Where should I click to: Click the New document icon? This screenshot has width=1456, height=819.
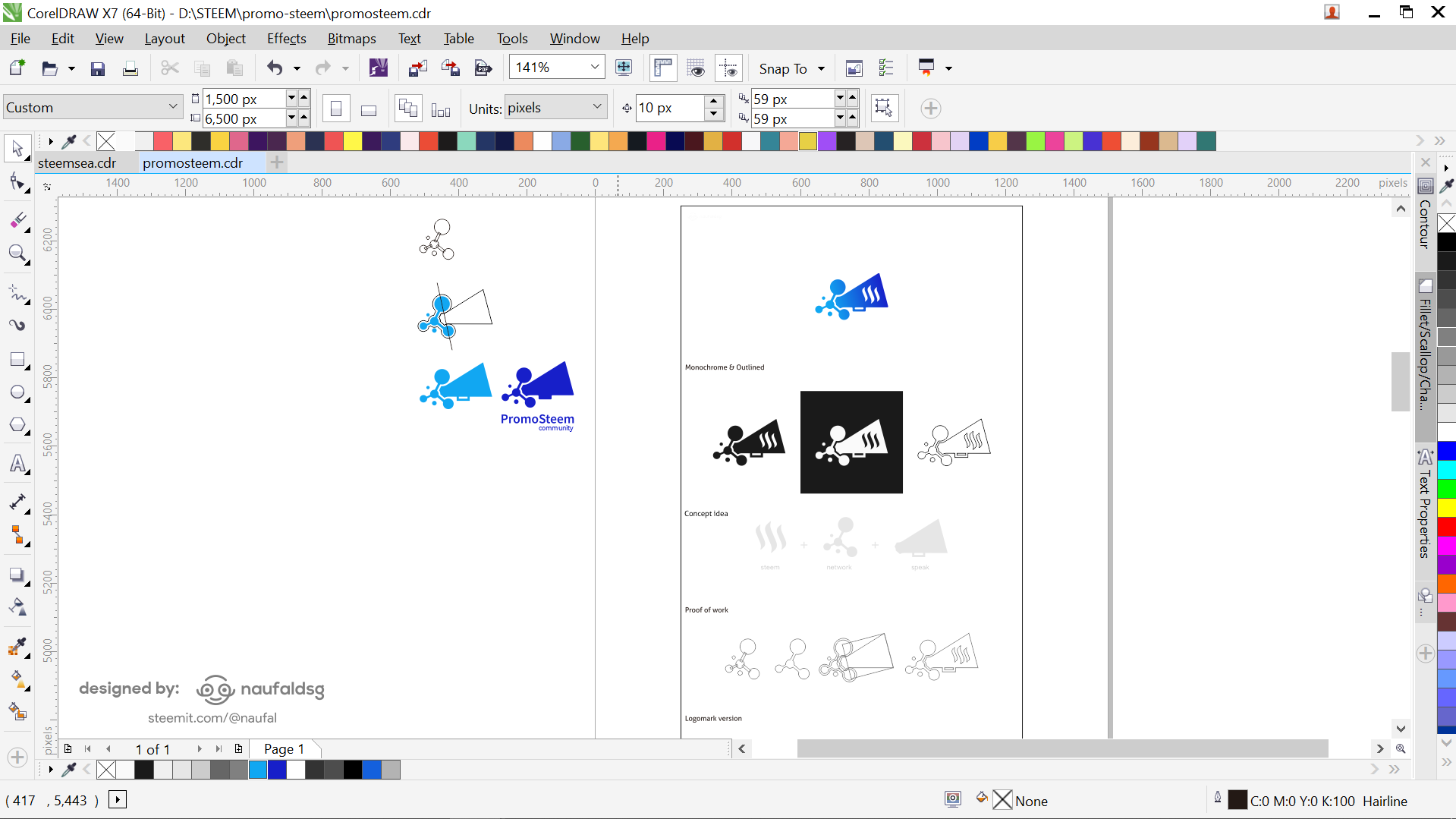(17, 68)
